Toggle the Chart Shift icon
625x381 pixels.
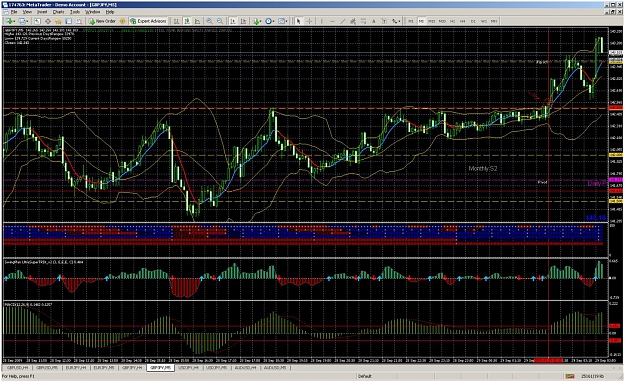coord(243,21)
